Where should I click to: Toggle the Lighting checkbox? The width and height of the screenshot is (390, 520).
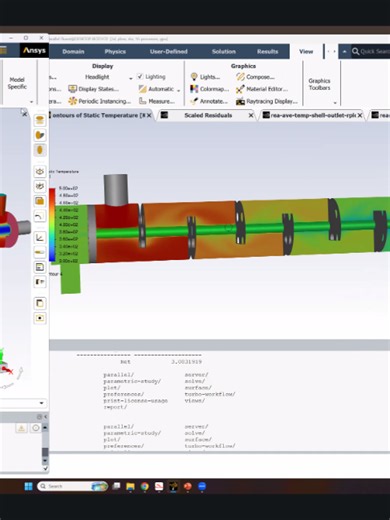pyautogui.click(x=140, y=76)
